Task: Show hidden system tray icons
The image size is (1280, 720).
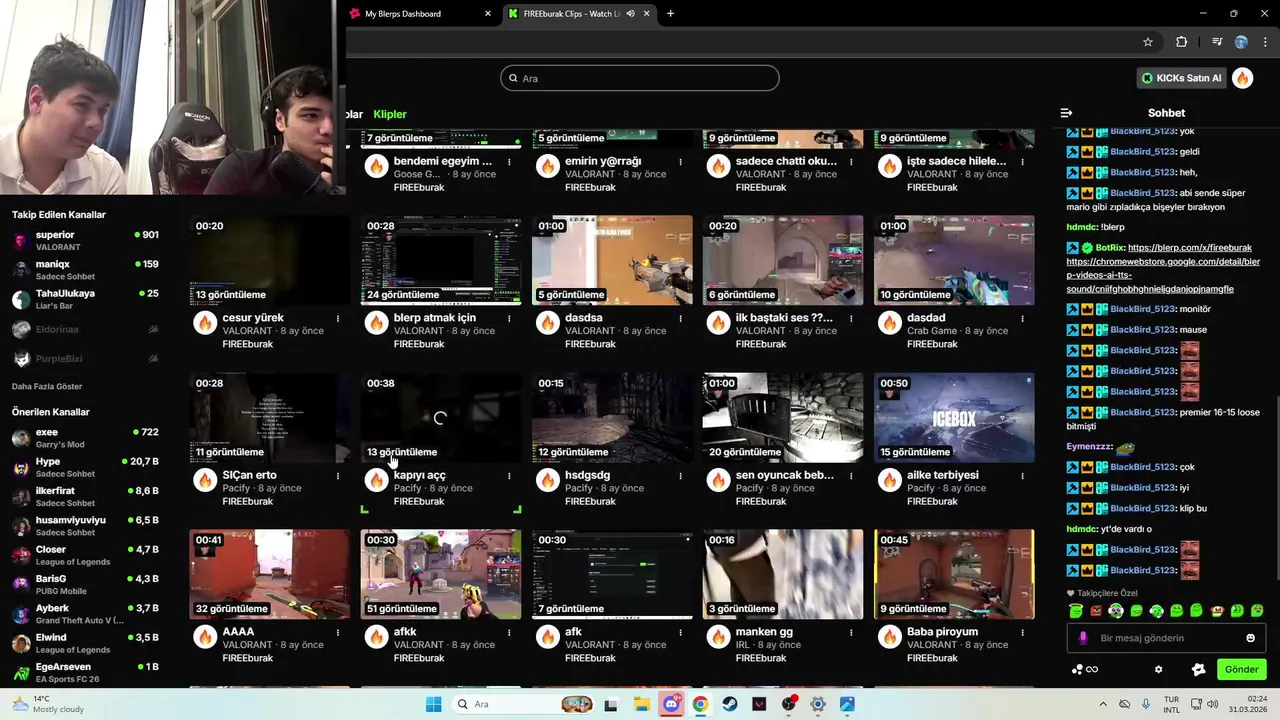Action: pos(1103,704)
